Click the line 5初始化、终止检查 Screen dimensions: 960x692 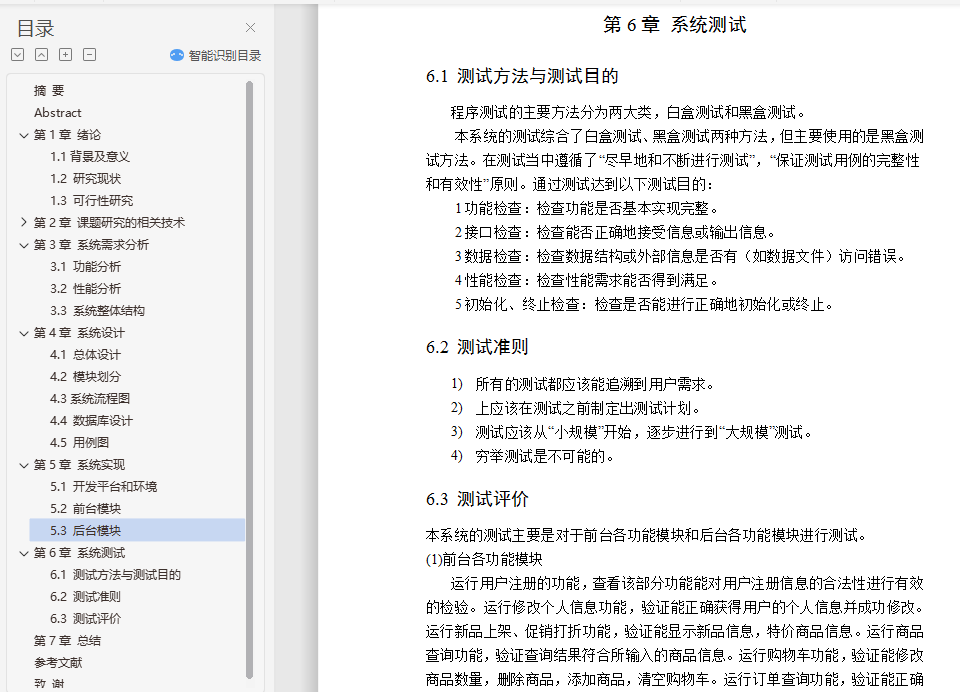[x=643, y=304]
